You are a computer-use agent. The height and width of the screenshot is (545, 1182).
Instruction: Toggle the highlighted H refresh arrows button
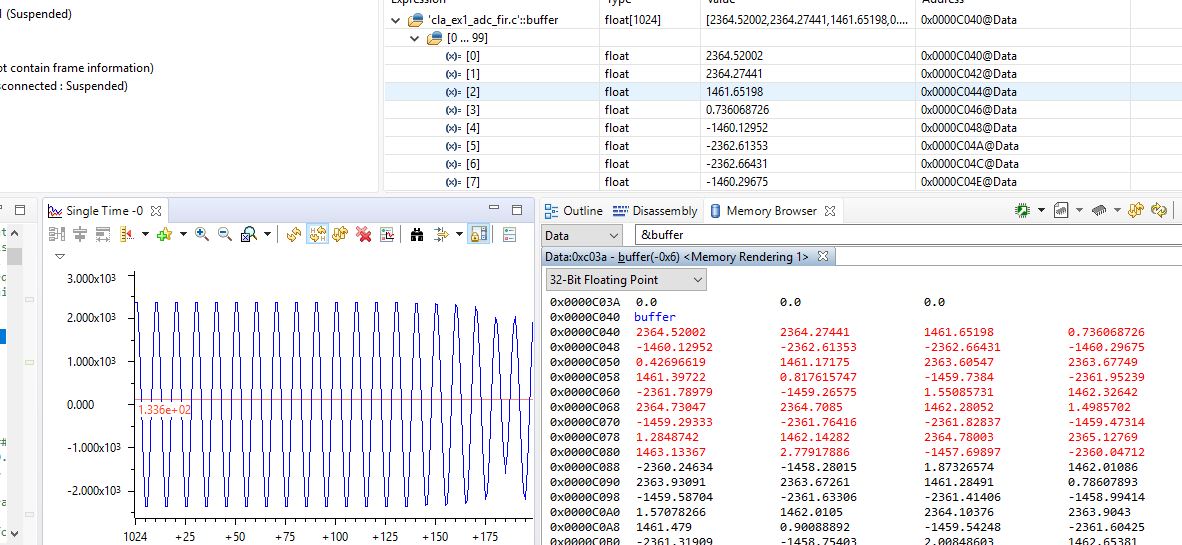coord(317,234)
